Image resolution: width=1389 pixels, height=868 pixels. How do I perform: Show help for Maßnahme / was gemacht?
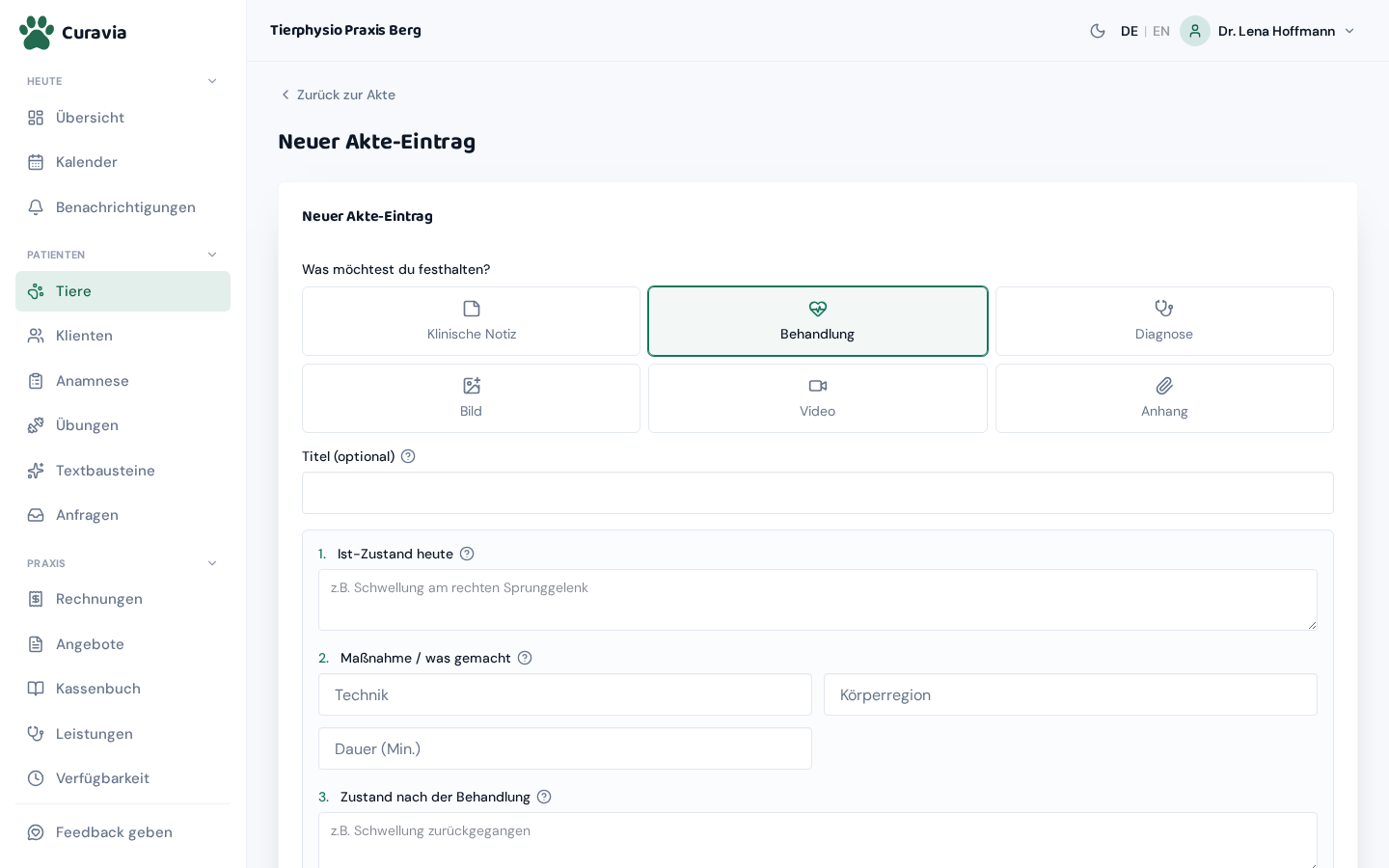(x=525, y=658)
